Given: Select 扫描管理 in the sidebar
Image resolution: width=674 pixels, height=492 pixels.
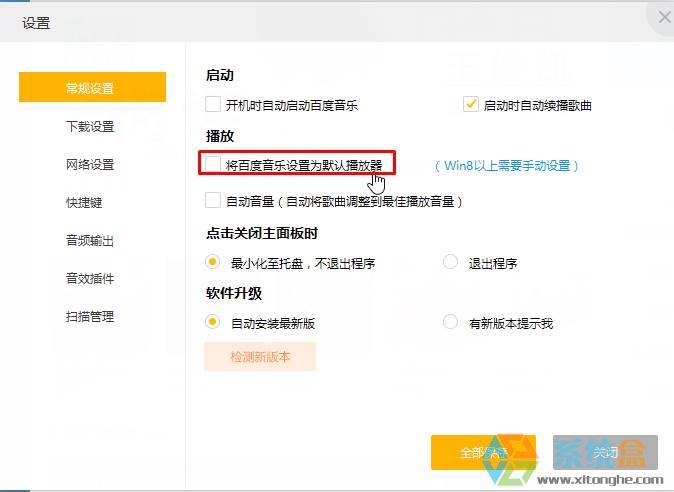Looking at the screenshot, I should click(x=90, y=317).
